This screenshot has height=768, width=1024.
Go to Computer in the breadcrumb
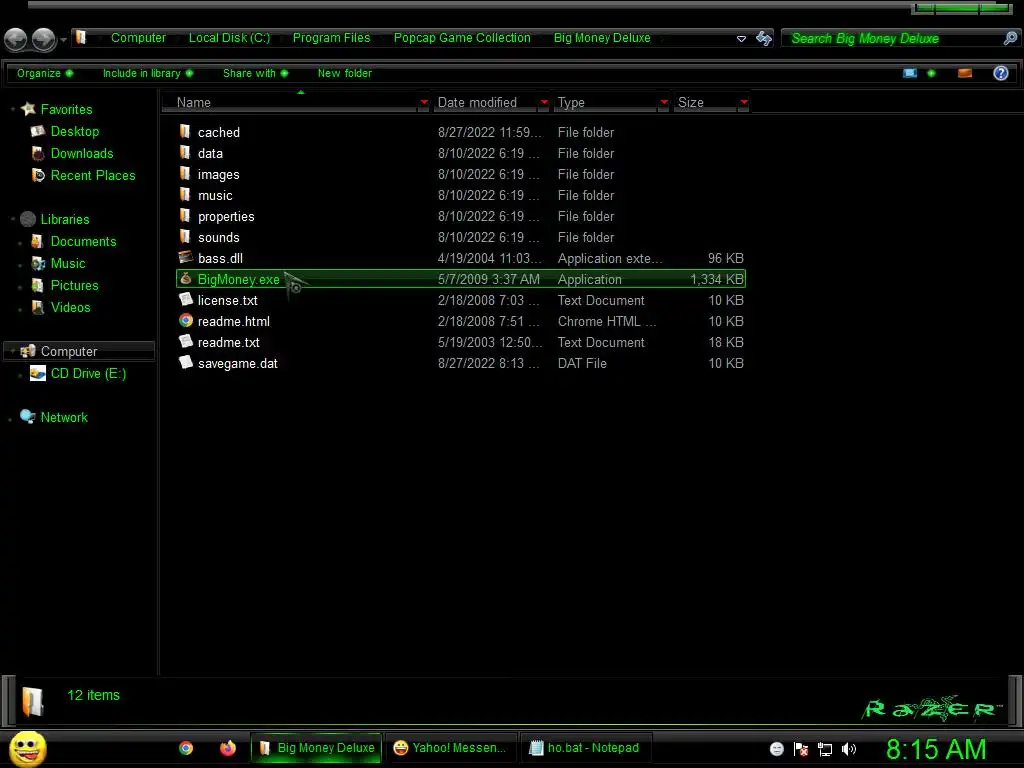point(138,38)
